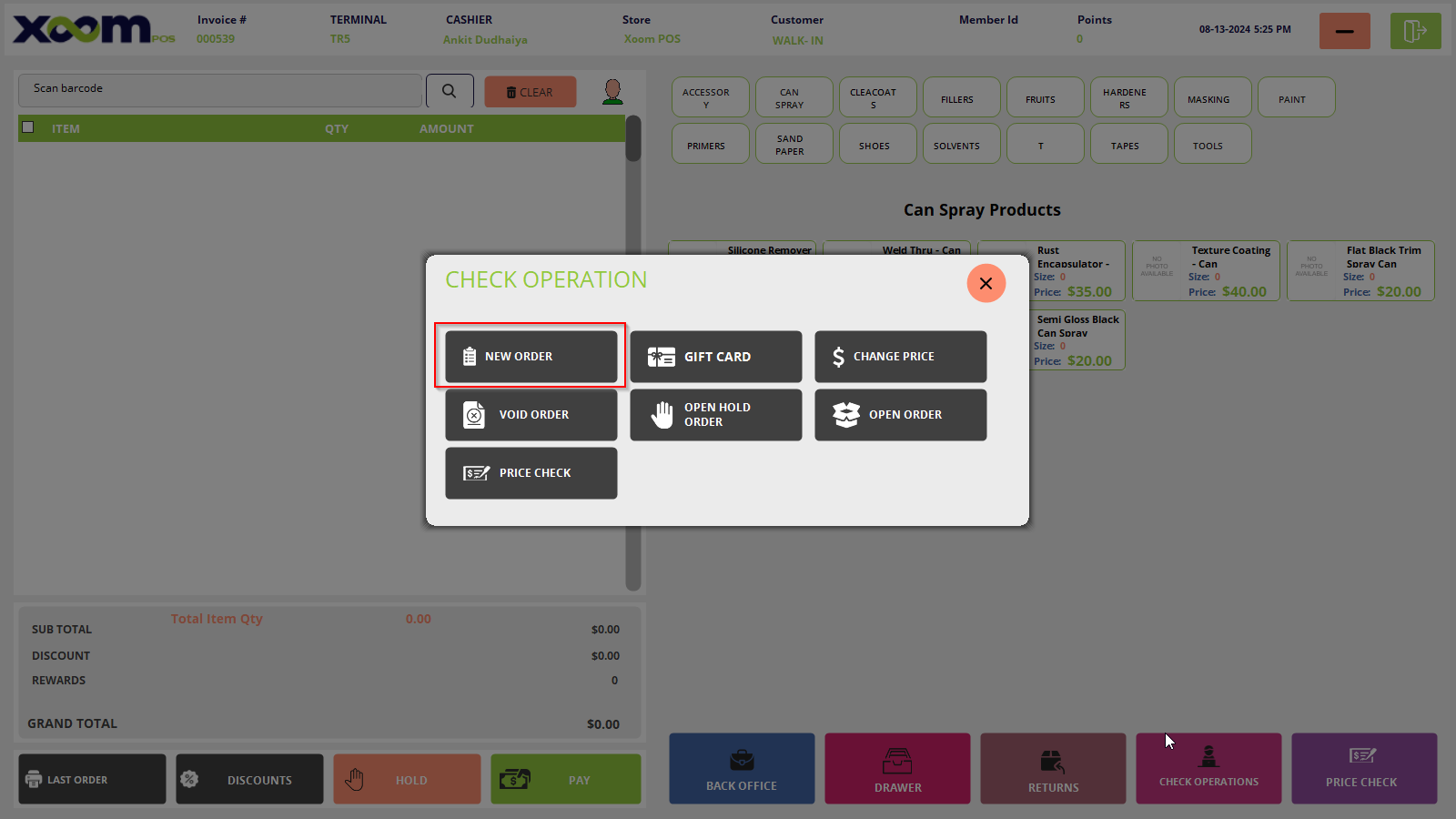Switch to the Paint category tab

pyautogui.click(x=1296, y=97)
